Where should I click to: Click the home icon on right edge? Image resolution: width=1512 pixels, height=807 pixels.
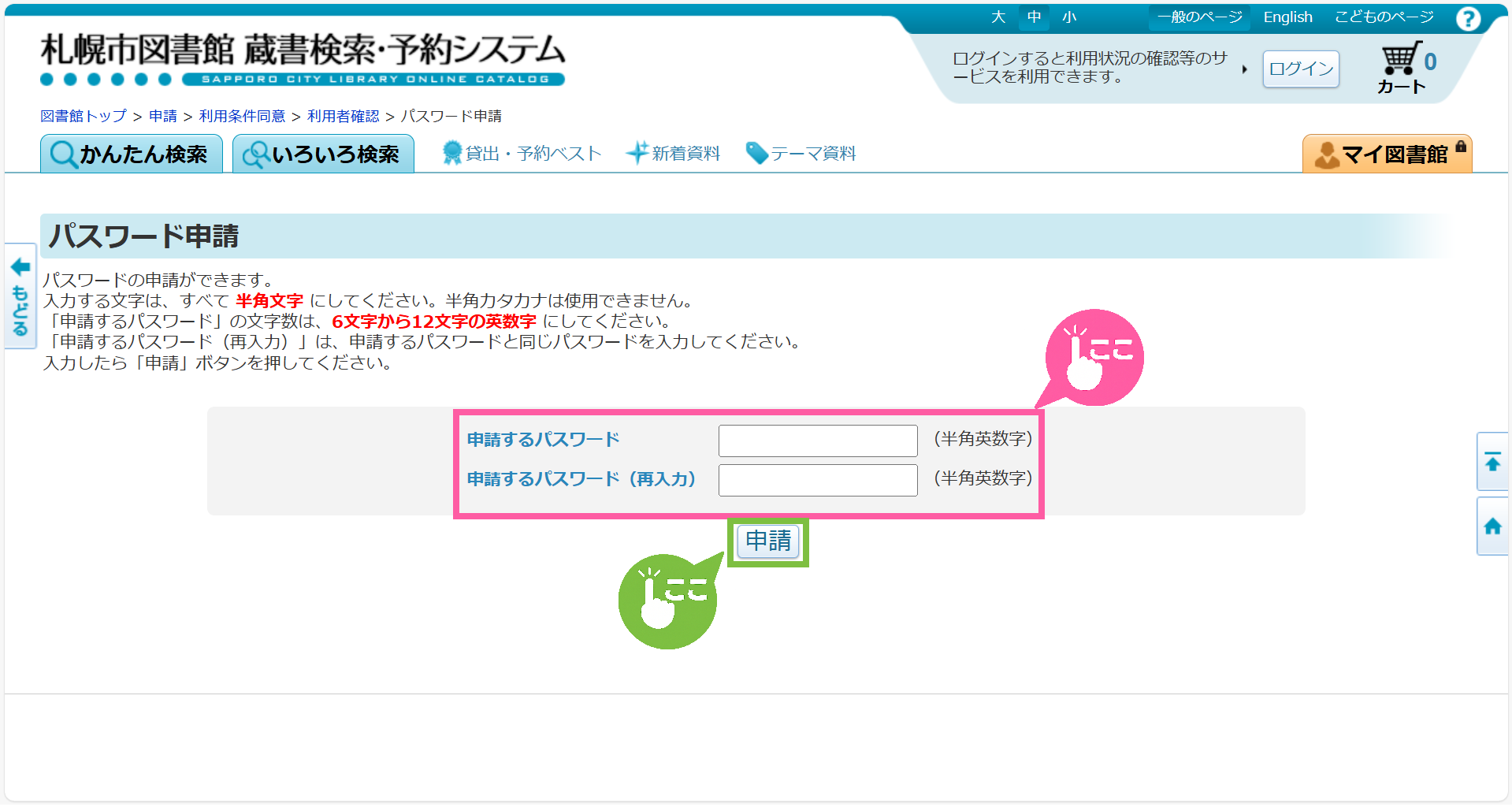(1492, 526)
